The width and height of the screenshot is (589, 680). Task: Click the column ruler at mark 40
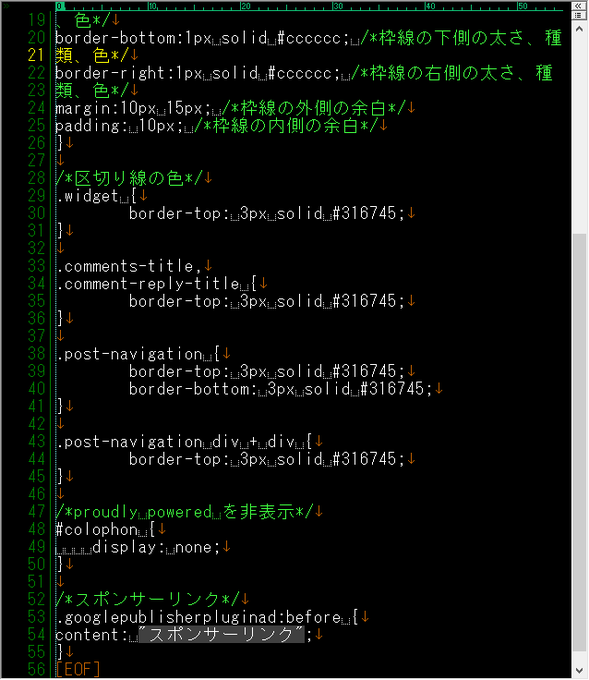tap(430, 6)
